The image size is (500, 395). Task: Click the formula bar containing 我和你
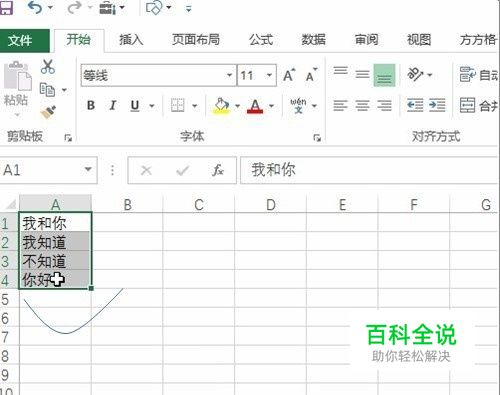[x=369, y=170]
